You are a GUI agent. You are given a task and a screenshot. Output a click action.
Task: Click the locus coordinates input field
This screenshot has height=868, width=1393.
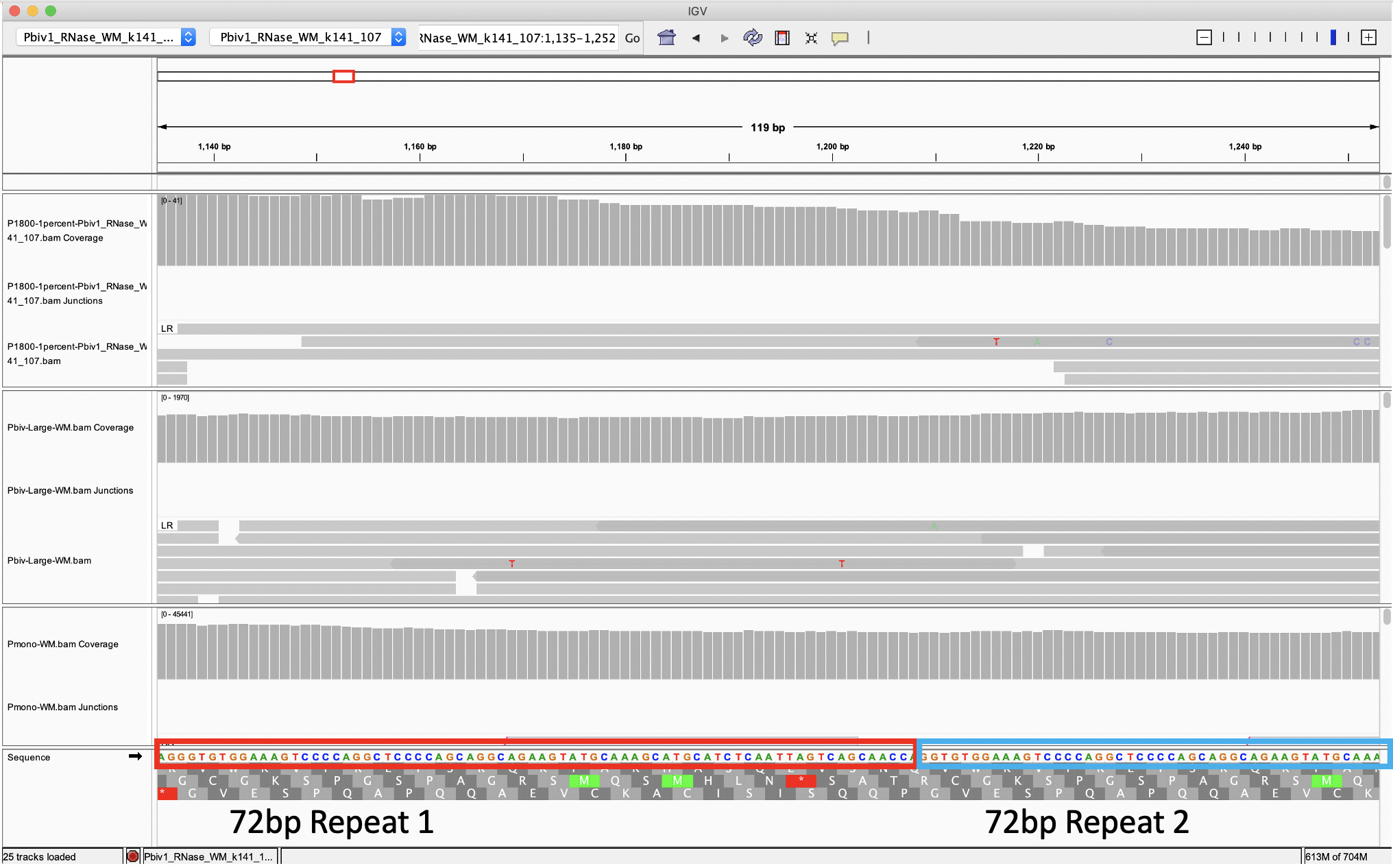pyautogui.click(x=518, y=38)
